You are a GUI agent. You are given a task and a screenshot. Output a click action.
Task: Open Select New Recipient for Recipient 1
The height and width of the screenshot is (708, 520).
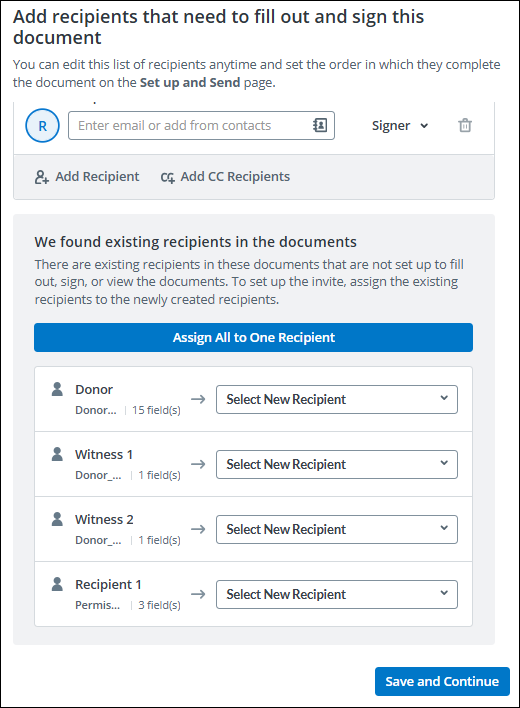point(337,594)
